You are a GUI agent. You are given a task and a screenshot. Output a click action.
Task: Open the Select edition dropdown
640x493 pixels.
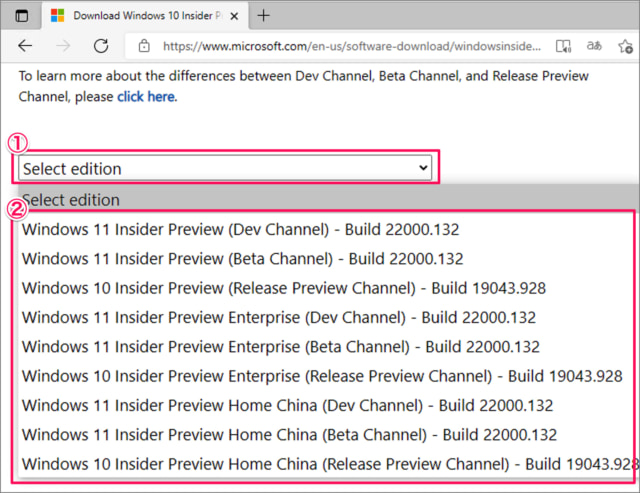click(x=225, y=168)
